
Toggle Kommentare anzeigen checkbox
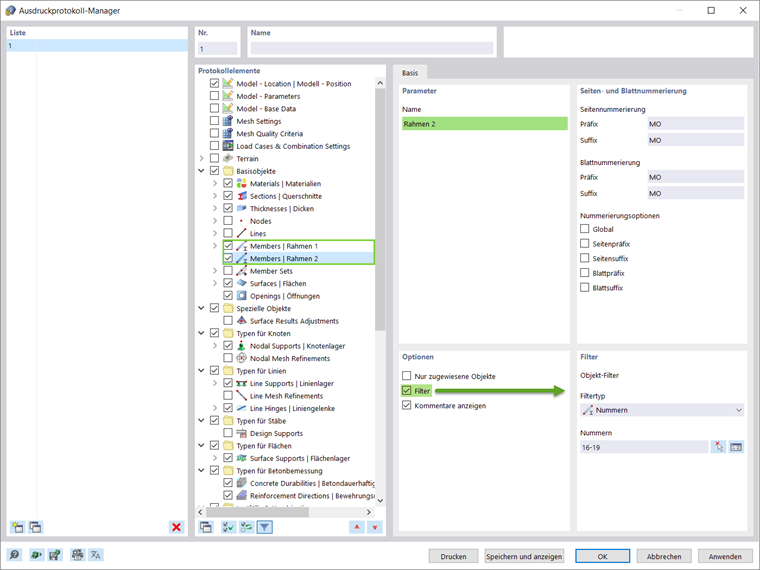point(407,405)
